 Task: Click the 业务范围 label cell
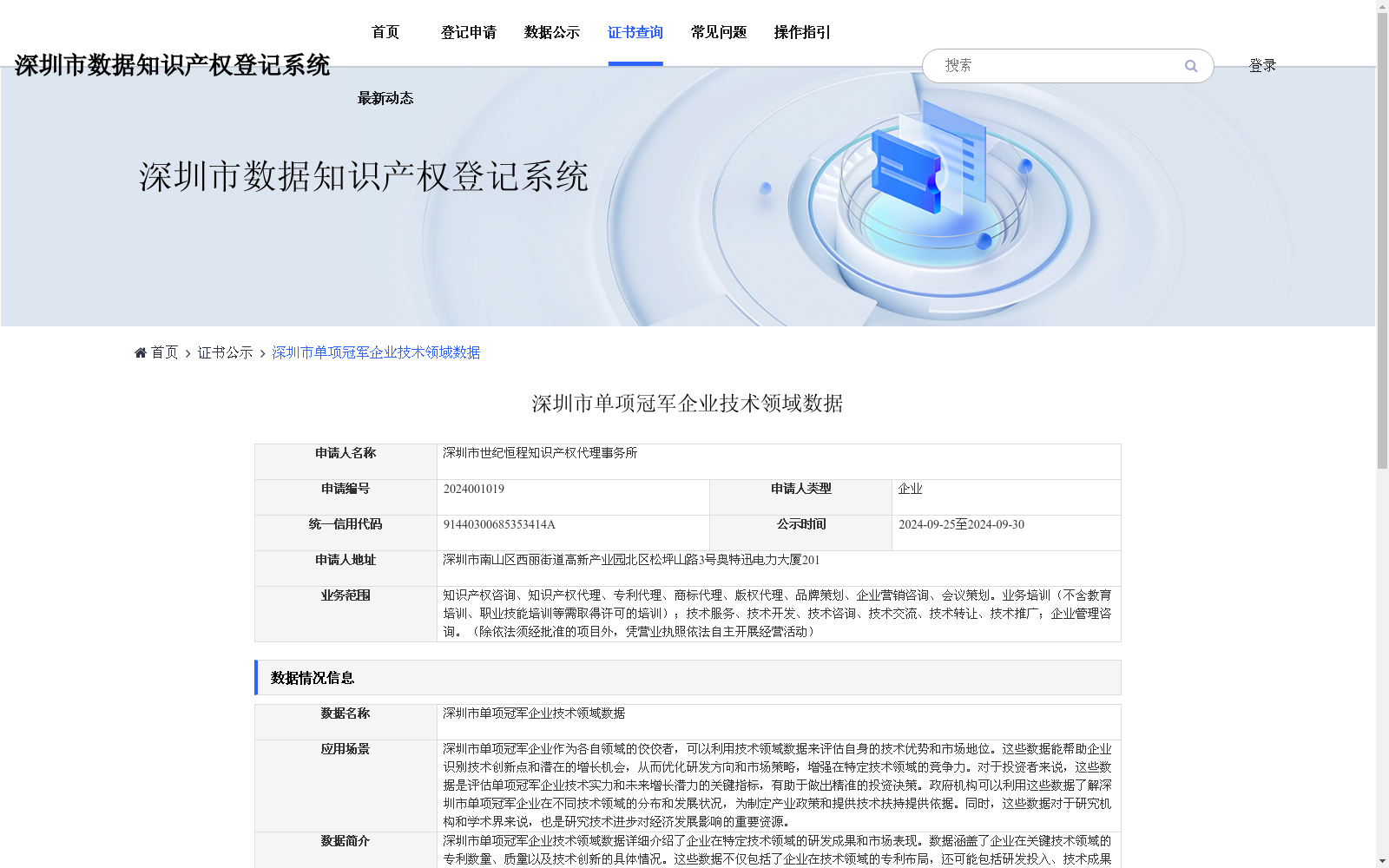(346, 614)
